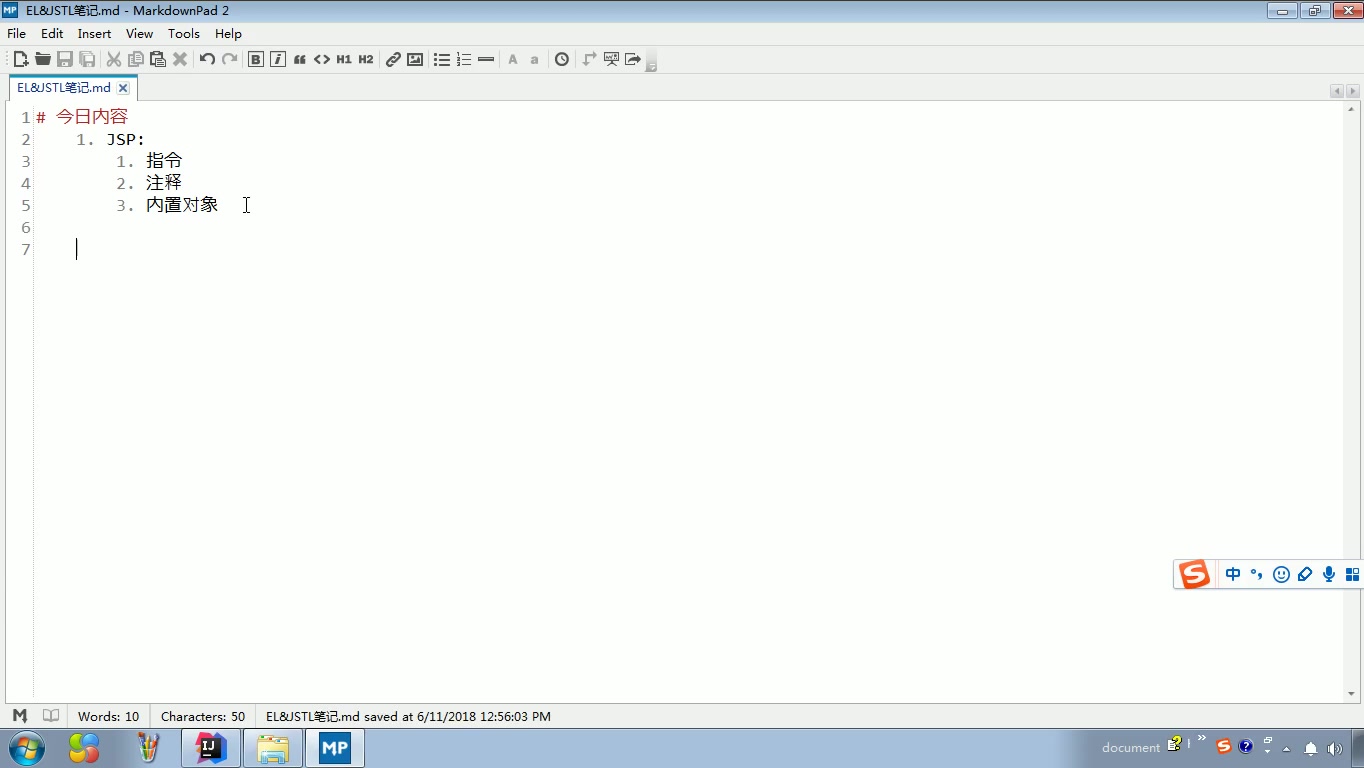Copy selection using the toolbar icon

pos(136,60)
